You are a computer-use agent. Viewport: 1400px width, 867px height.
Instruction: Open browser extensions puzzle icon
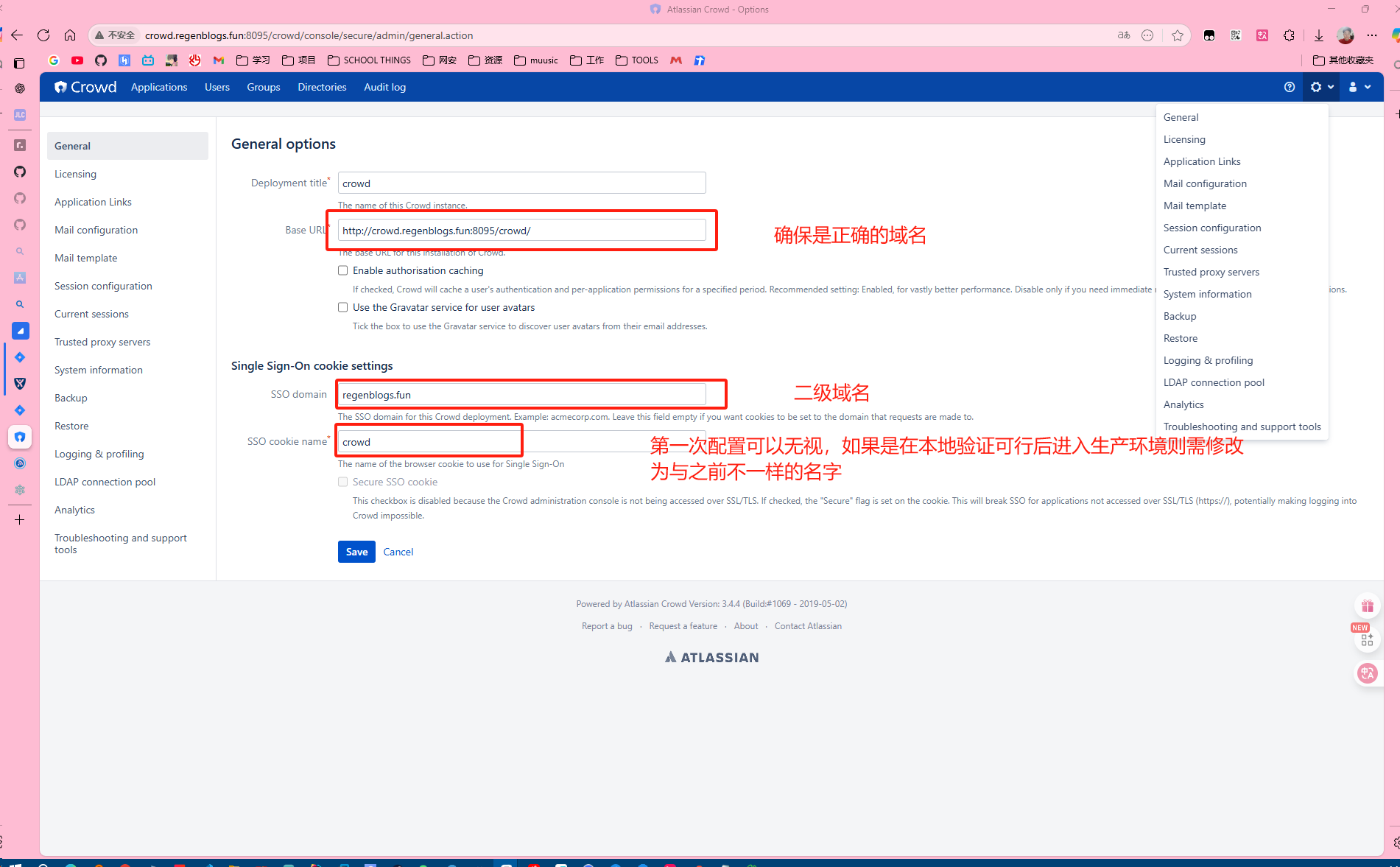click(x=1289, y=35)
